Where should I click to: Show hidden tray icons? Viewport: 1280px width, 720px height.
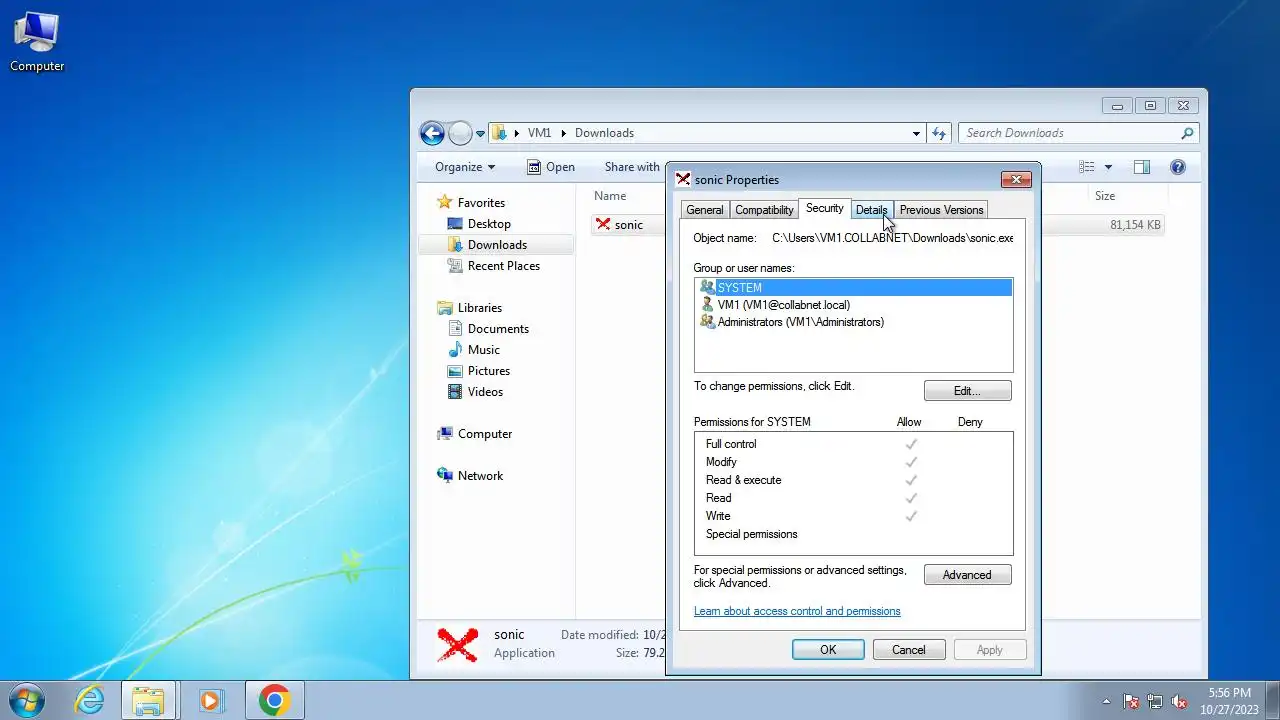(1106, 702)
